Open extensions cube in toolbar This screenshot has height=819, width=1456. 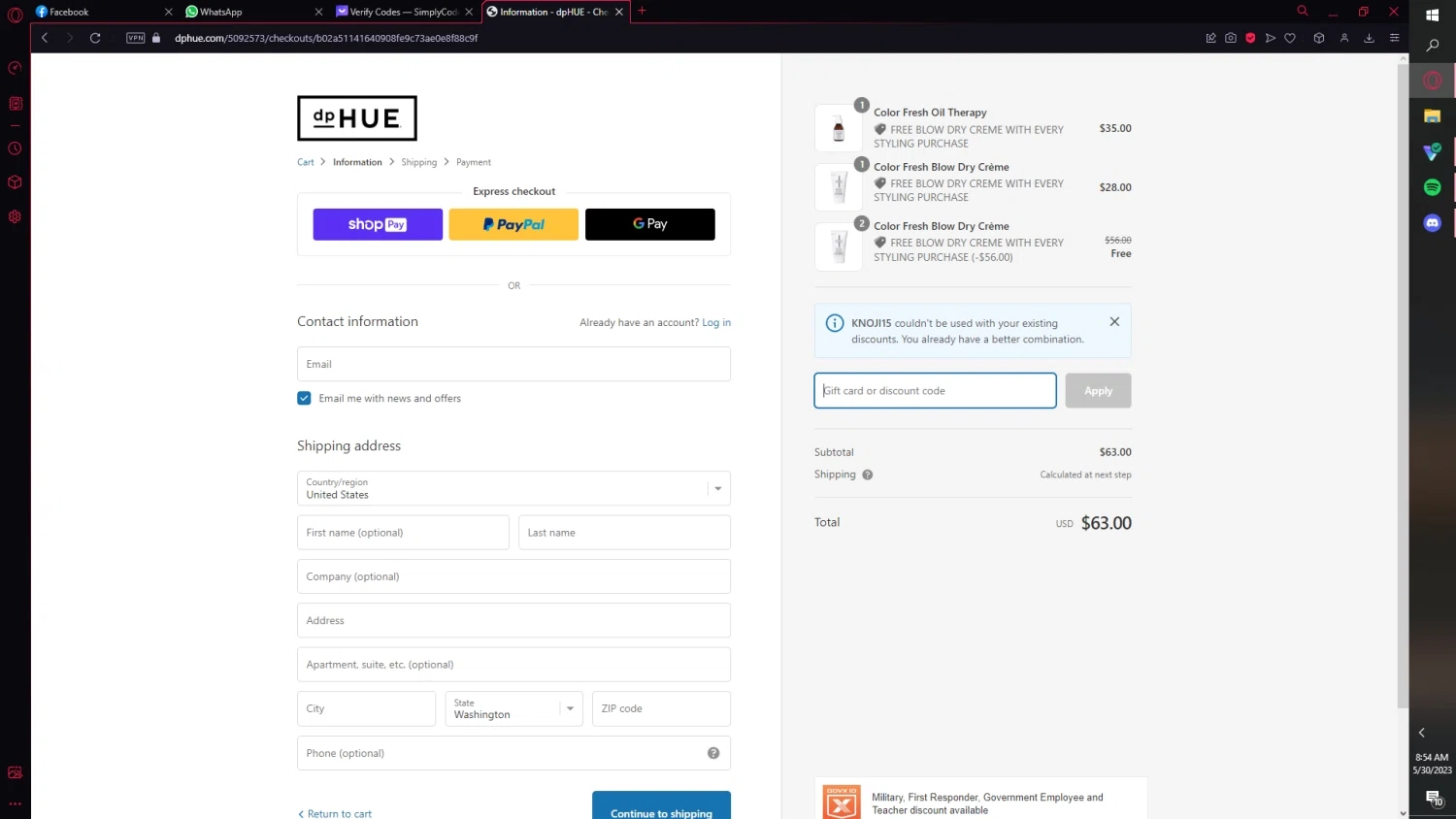click(x=1319, y=38)
